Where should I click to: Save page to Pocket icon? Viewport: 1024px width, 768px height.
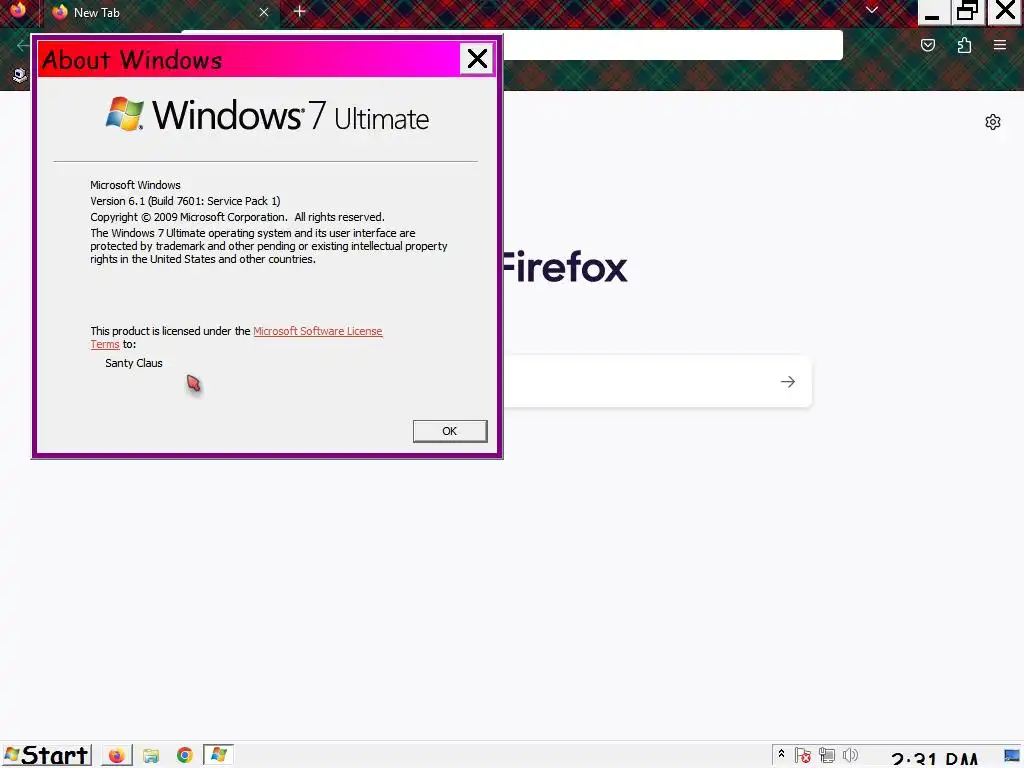click(x=928, y=45)
